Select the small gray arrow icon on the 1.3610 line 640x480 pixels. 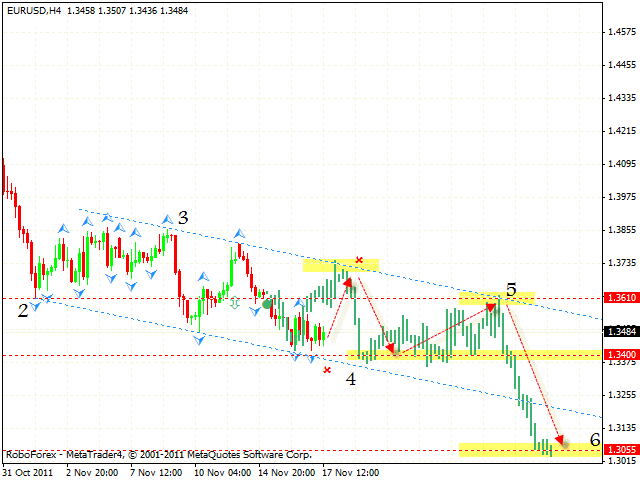(235, 301)
